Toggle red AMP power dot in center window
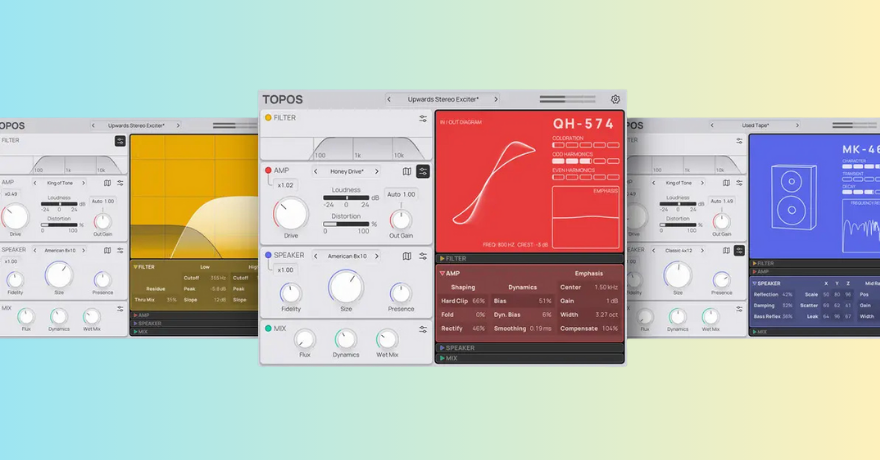880x460 pixels. [x=268, y=171]
